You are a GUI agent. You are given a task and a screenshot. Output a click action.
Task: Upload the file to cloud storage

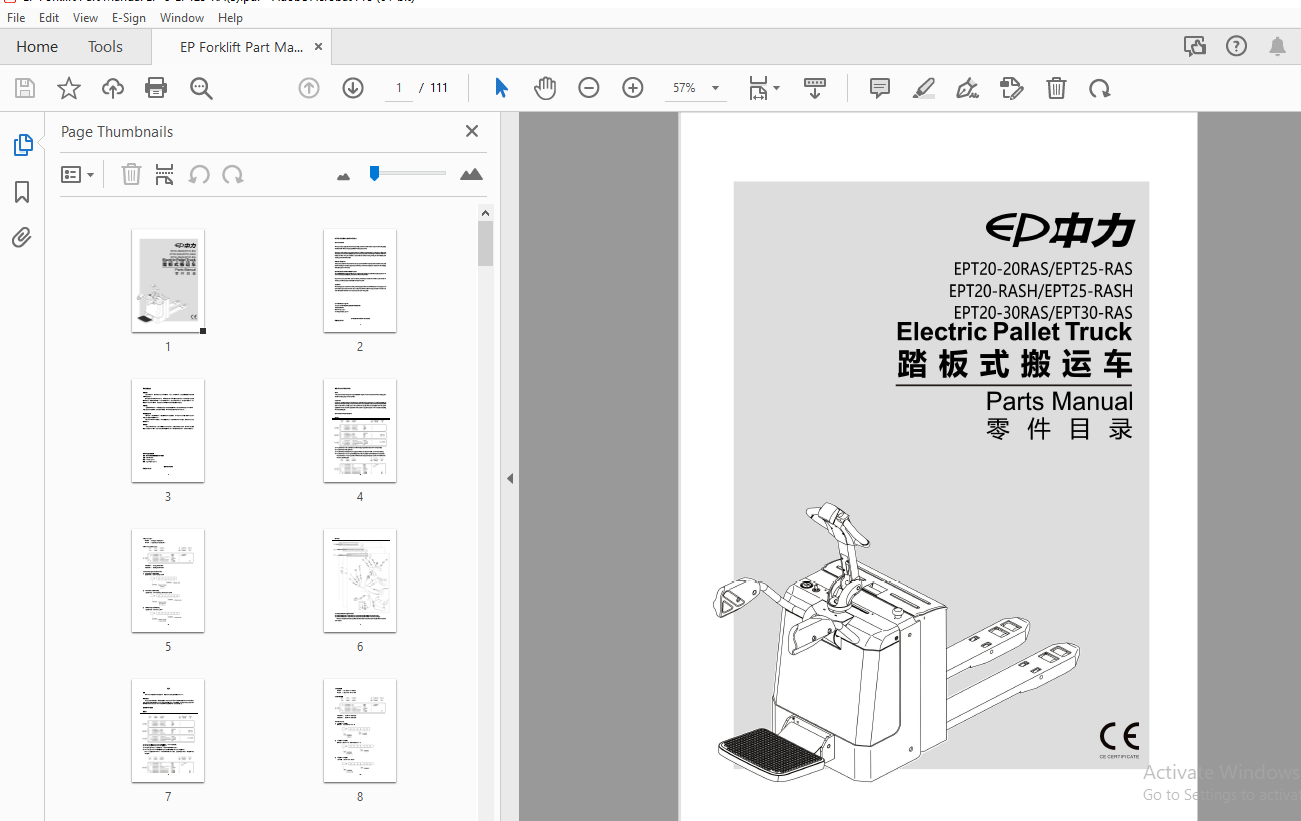(x=113, y=88)
